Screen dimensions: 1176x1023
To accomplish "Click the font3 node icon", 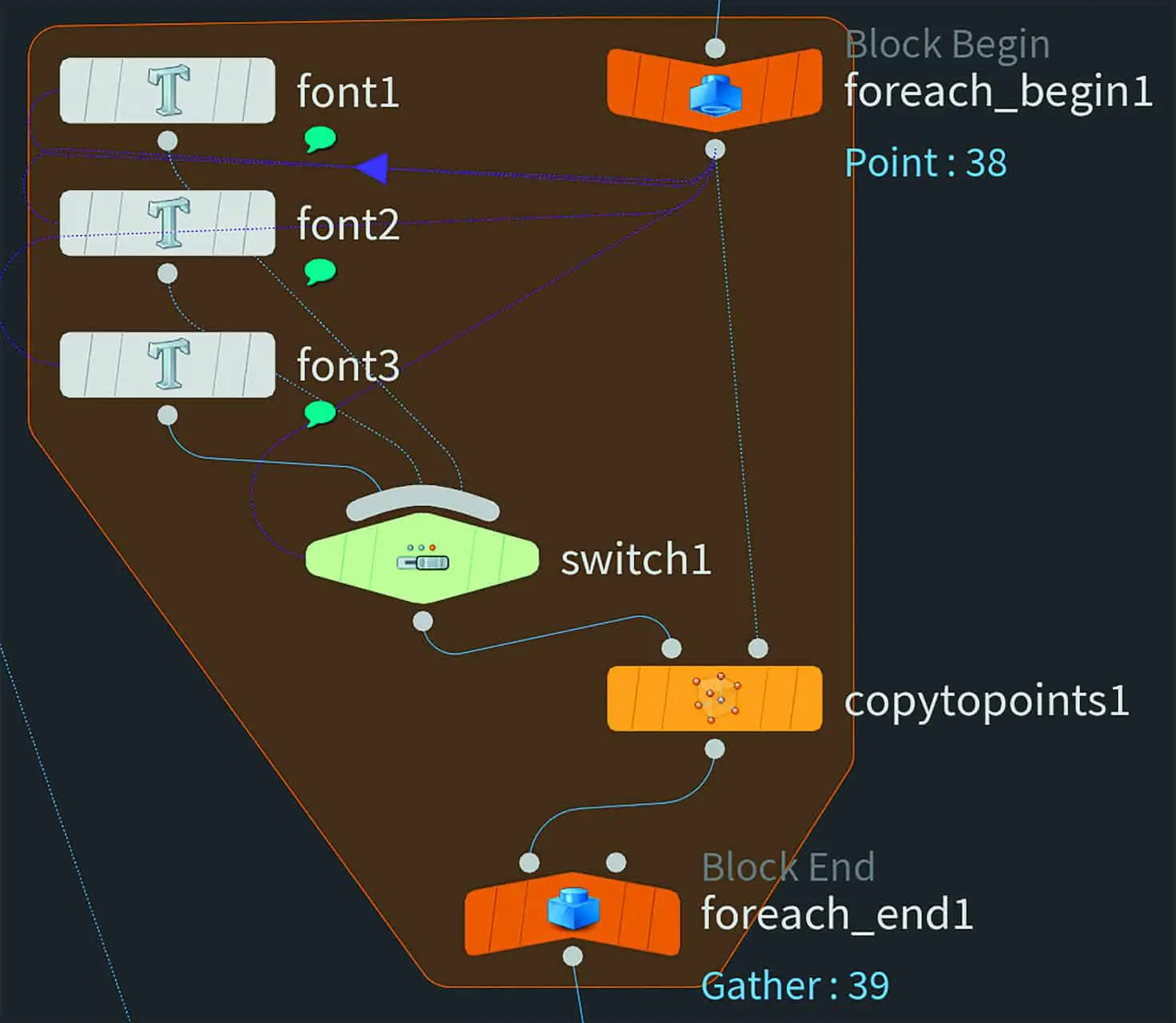I will click(169, 364).
